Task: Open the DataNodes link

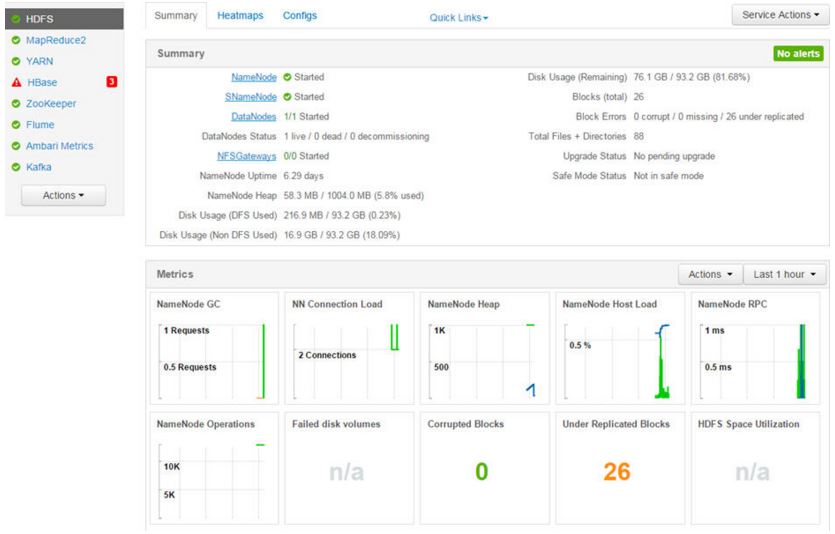Action: pyautogui.click(x=254, y=117)
